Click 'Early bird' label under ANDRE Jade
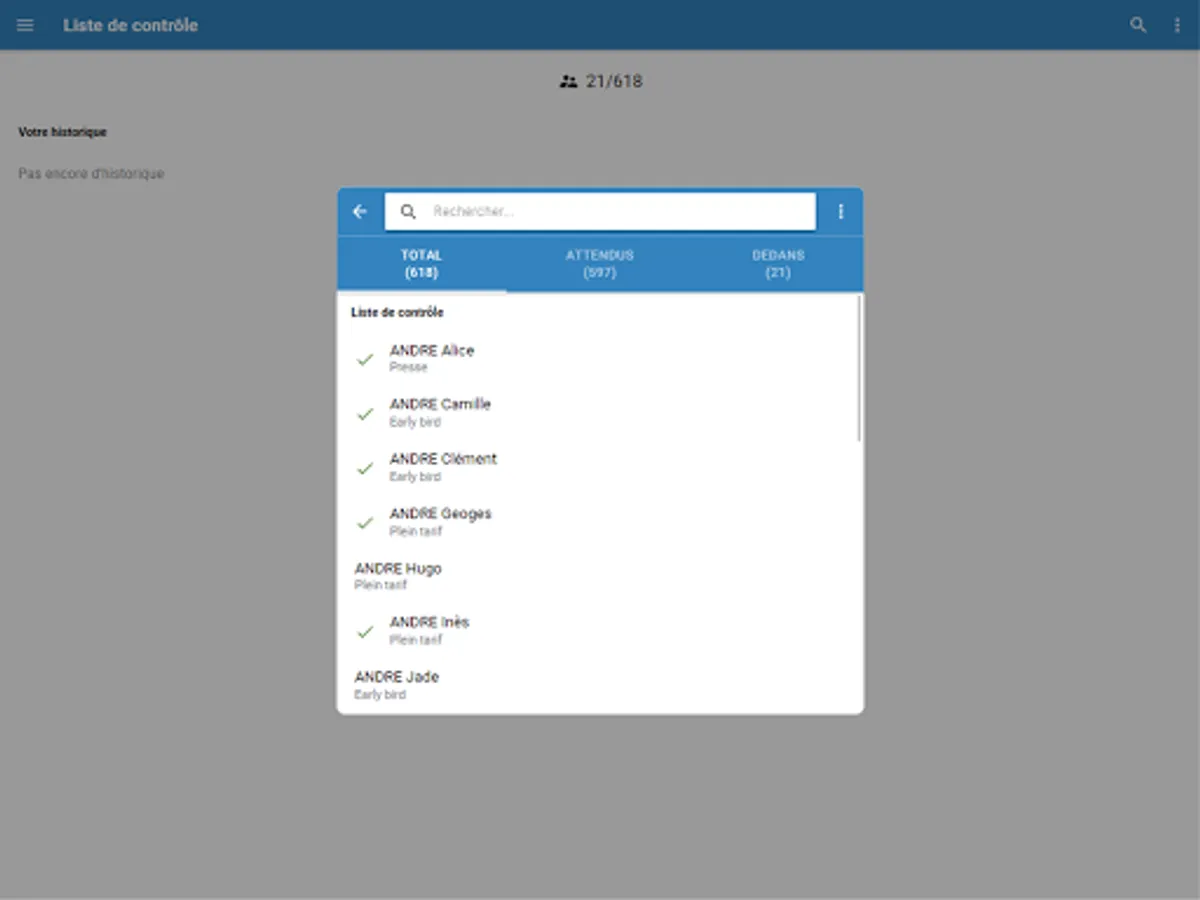This screenshot has width=1200, height=900. point(380,695)
